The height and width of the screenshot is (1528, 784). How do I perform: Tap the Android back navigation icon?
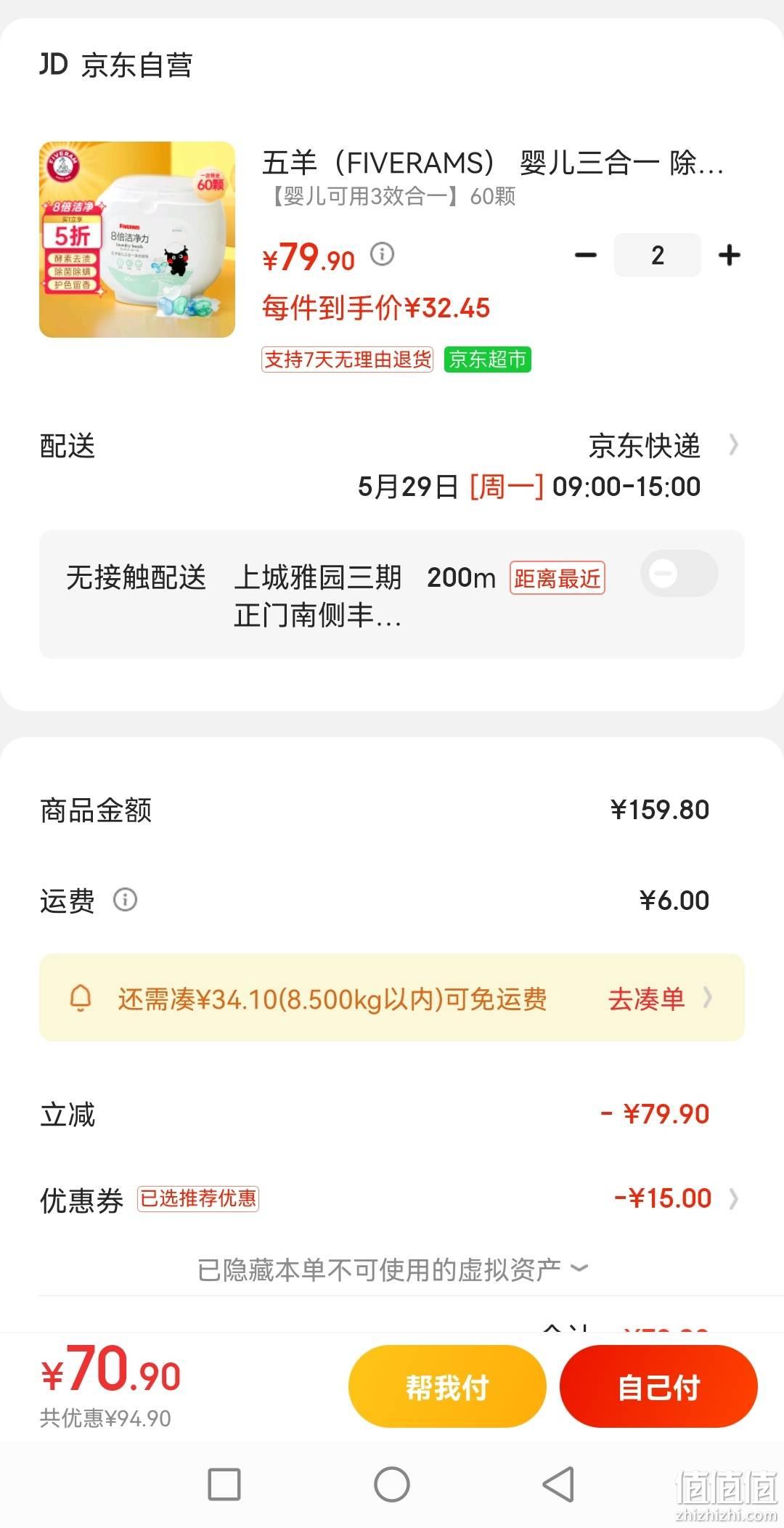(559, 1484)
